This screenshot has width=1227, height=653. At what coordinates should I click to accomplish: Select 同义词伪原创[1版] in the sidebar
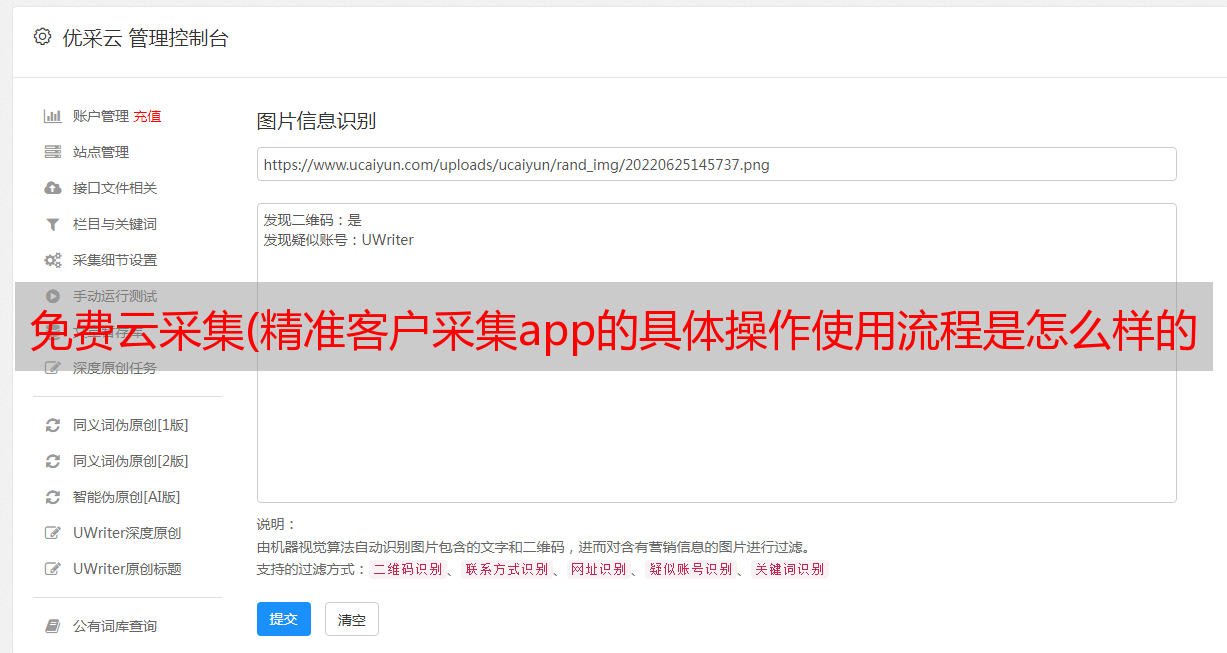tap(131, 425)
